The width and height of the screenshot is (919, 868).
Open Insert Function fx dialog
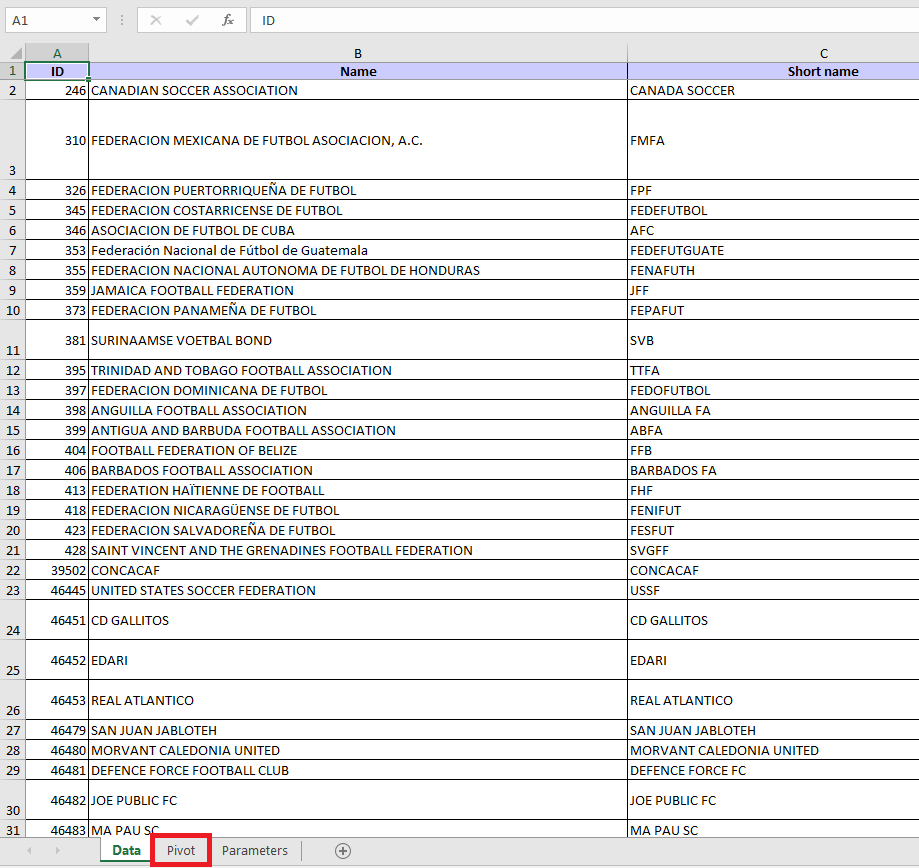[228, 20]
